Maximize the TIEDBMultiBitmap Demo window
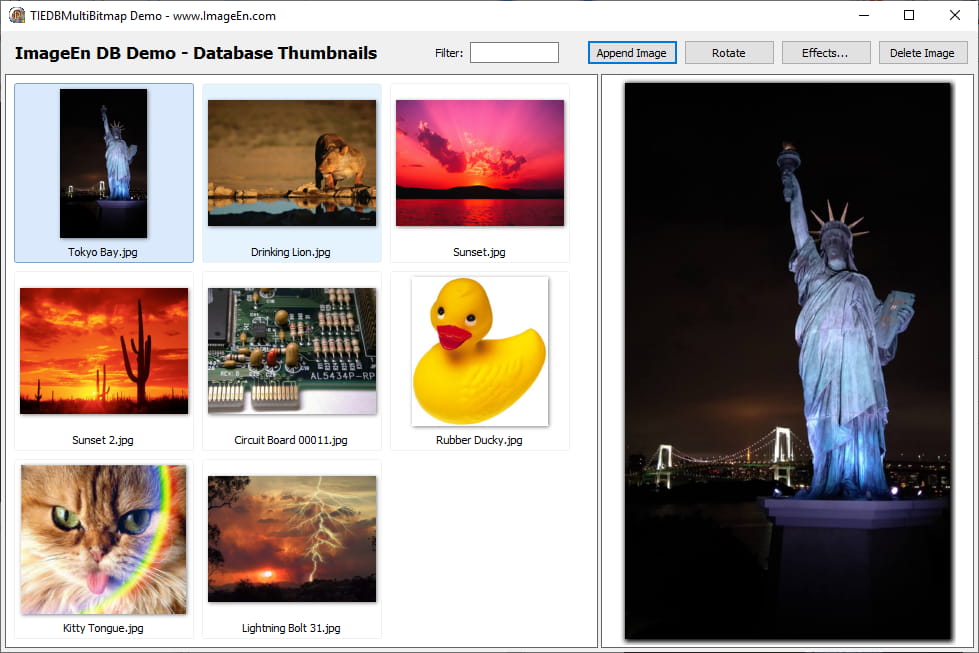This screenshot has height=653, width=979. [x=909, y=16]
